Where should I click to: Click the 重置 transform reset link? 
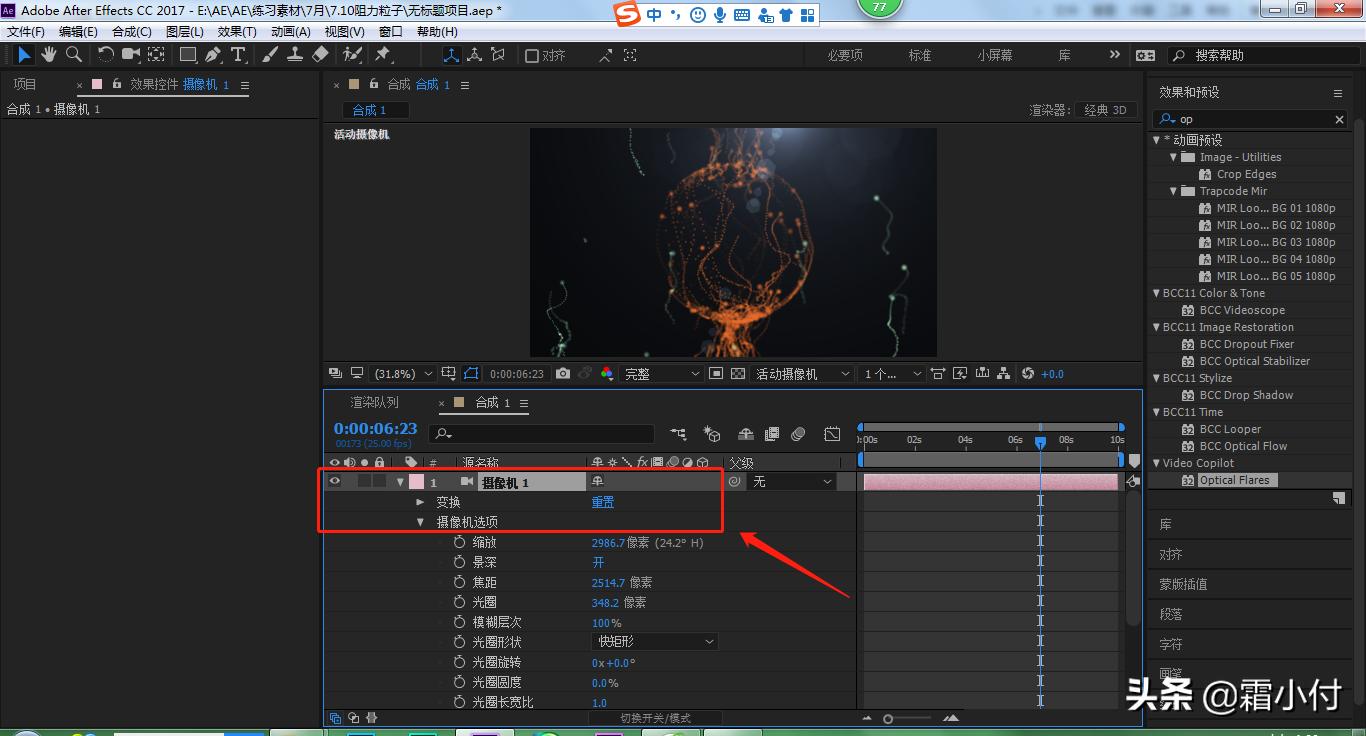(603, 502)
